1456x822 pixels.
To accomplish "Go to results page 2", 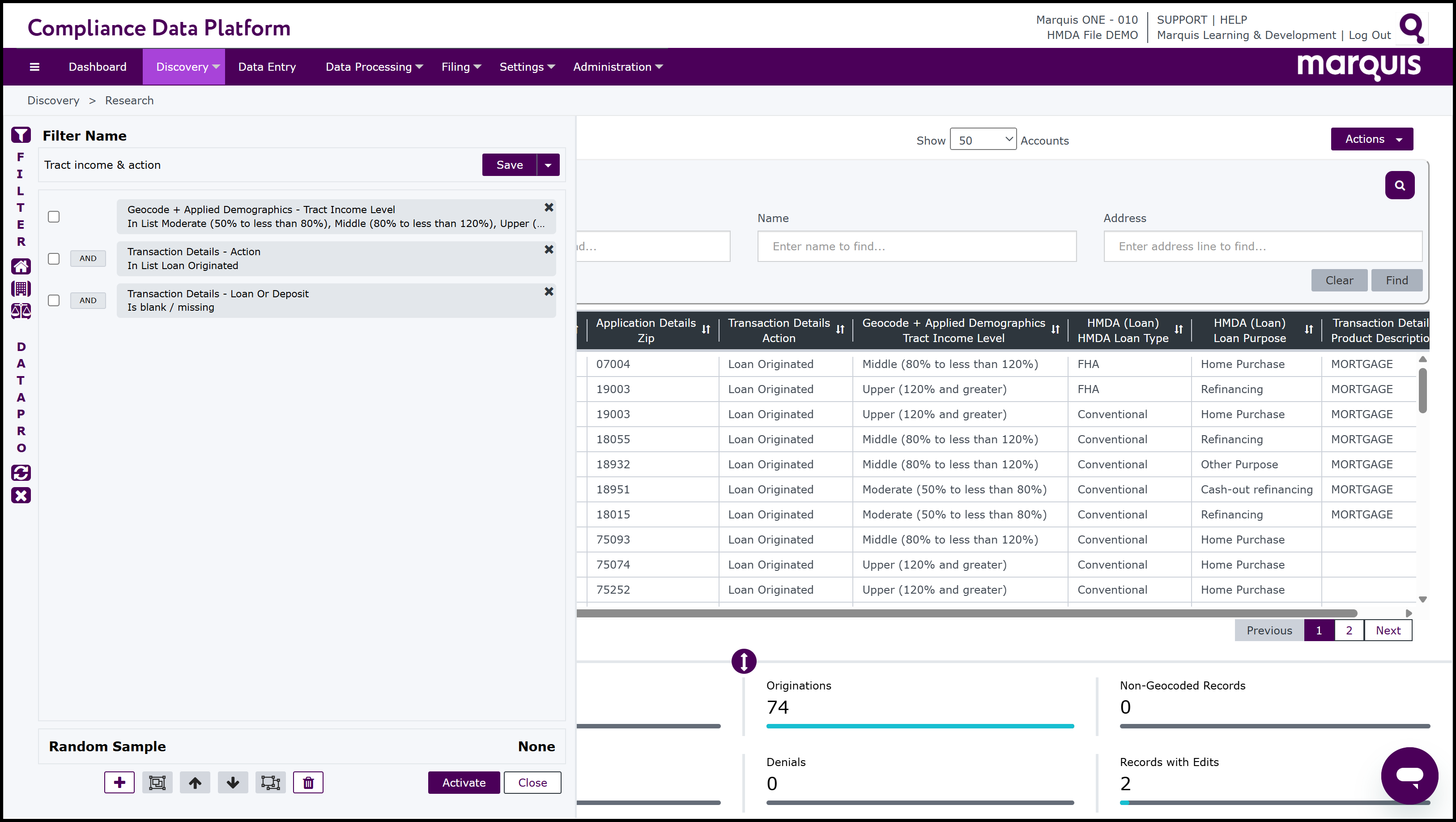I will point(1349,630).
